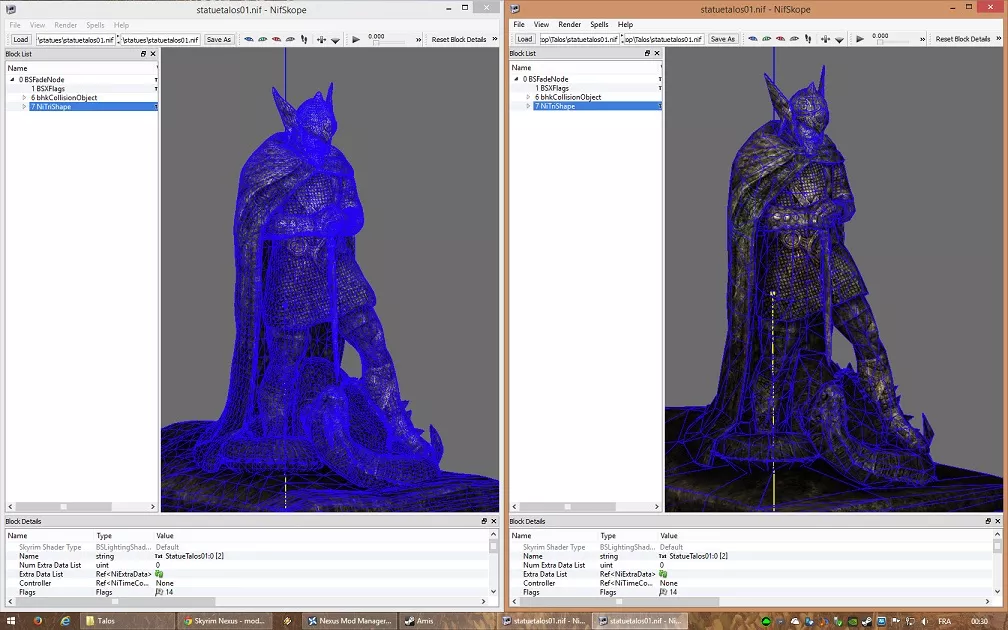Expand 6 bhkCollisionObject in left window's Block List
1008x630 pixels.
point(24,98)
